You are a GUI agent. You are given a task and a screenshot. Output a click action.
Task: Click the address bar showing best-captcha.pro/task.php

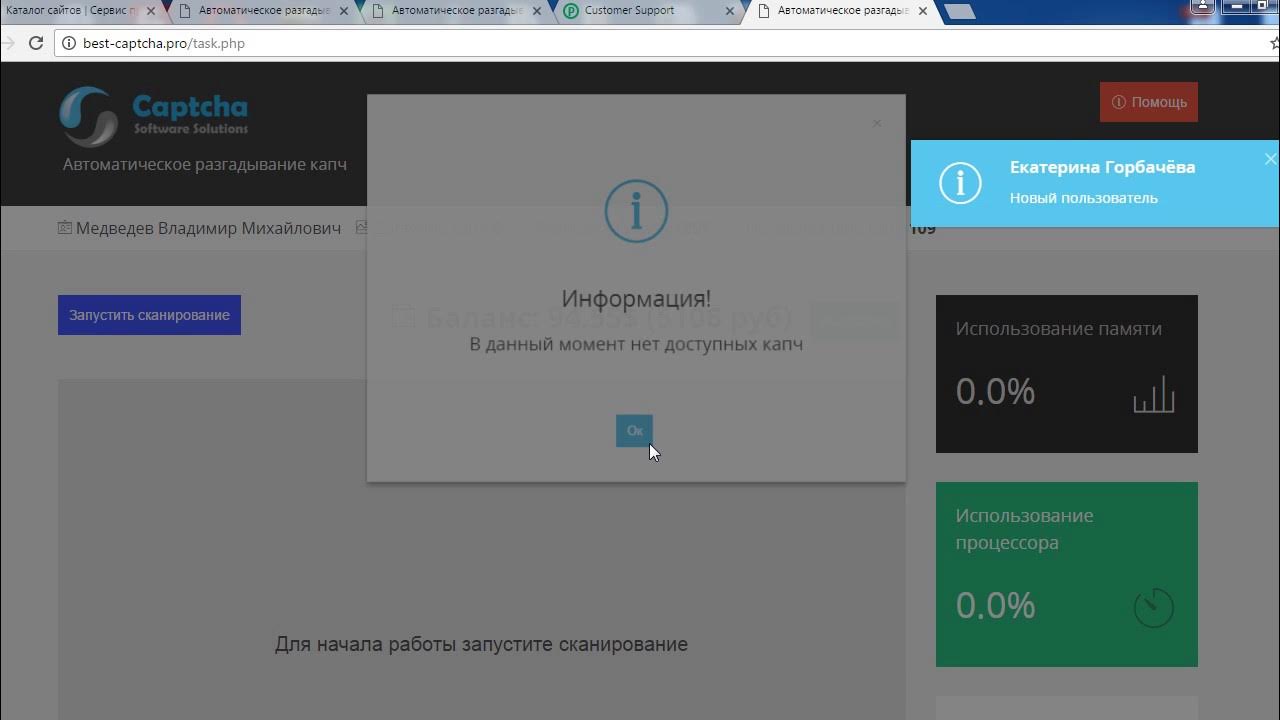point(660,43)
